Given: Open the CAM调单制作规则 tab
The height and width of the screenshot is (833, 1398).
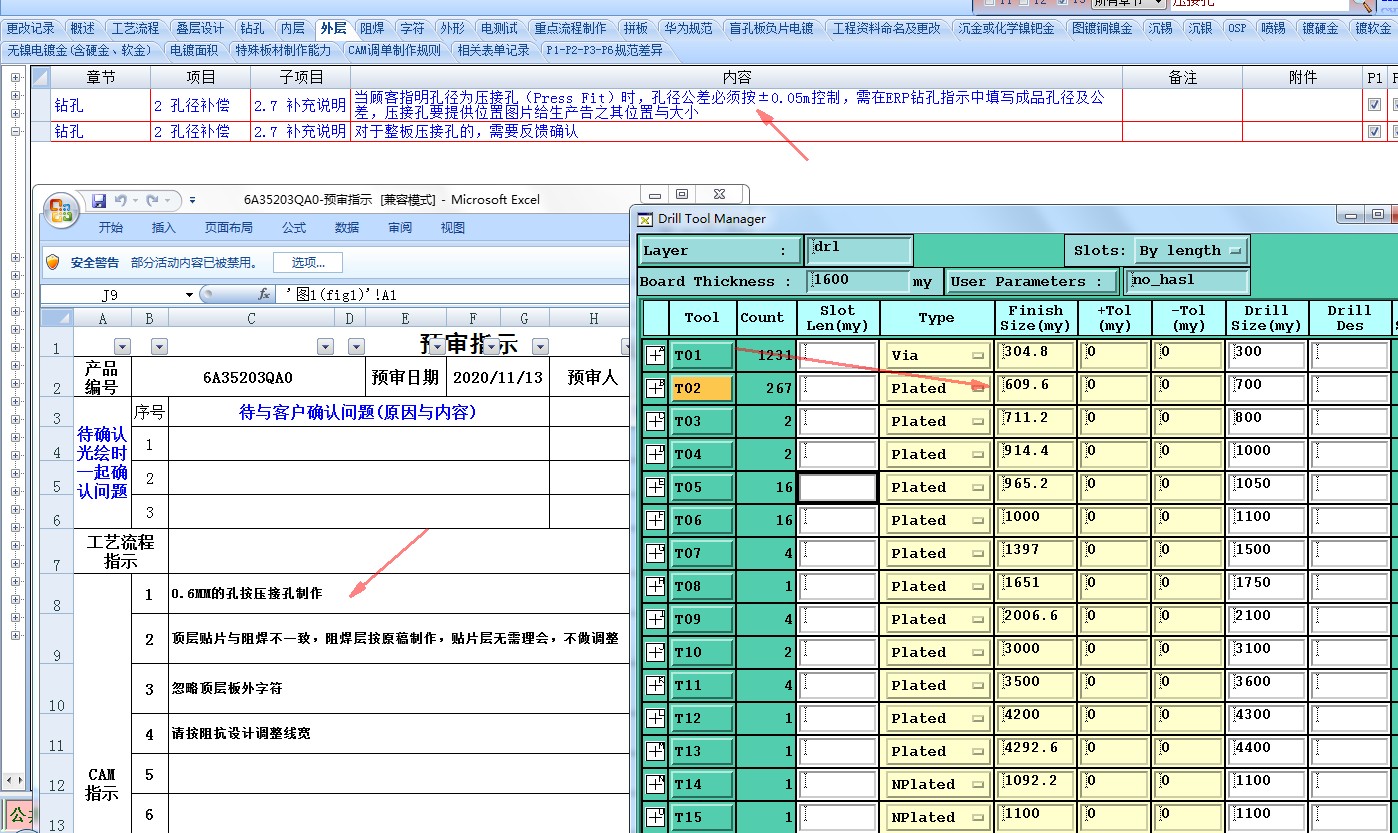Looking at the screenshot, I should 394,50.
